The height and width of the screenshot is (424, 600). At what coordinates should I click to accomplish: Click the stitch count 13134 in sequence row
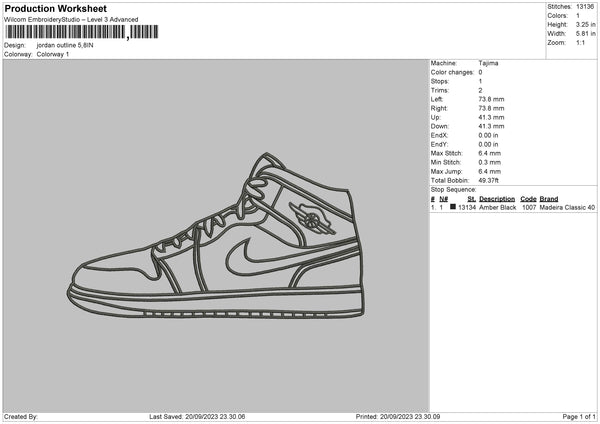tap(467, 207)
